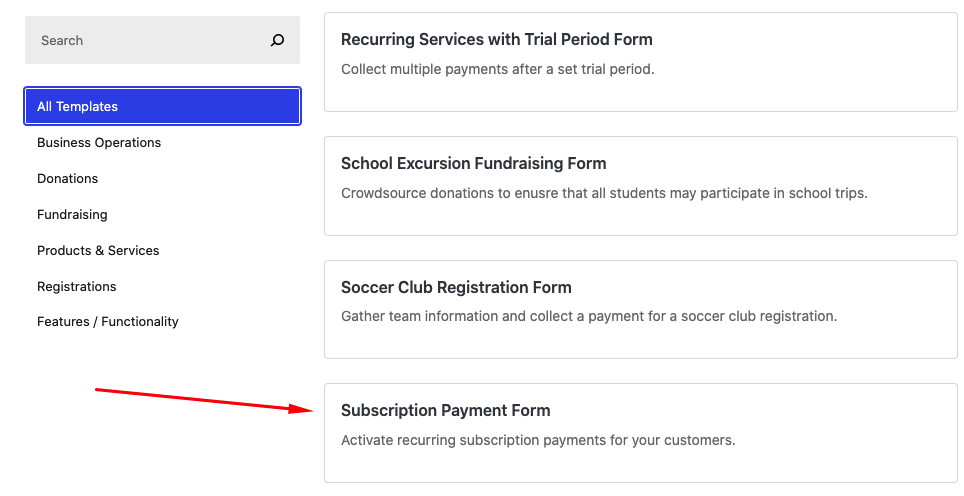The image size is (964, 496).
Task: Choose the Products & Services category
Action: pyautogui.click(x=98, y=251)
